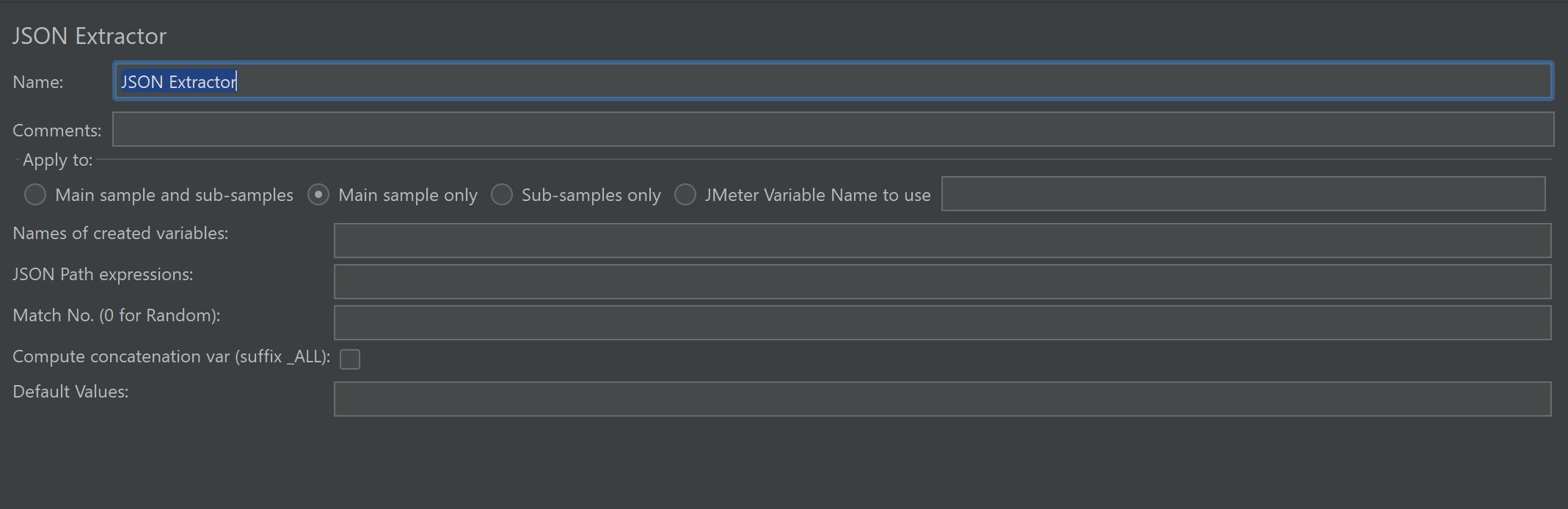Click the "JSON Extractor" panel heading
Screen dimensions: 1568x509
coord(90,36)
